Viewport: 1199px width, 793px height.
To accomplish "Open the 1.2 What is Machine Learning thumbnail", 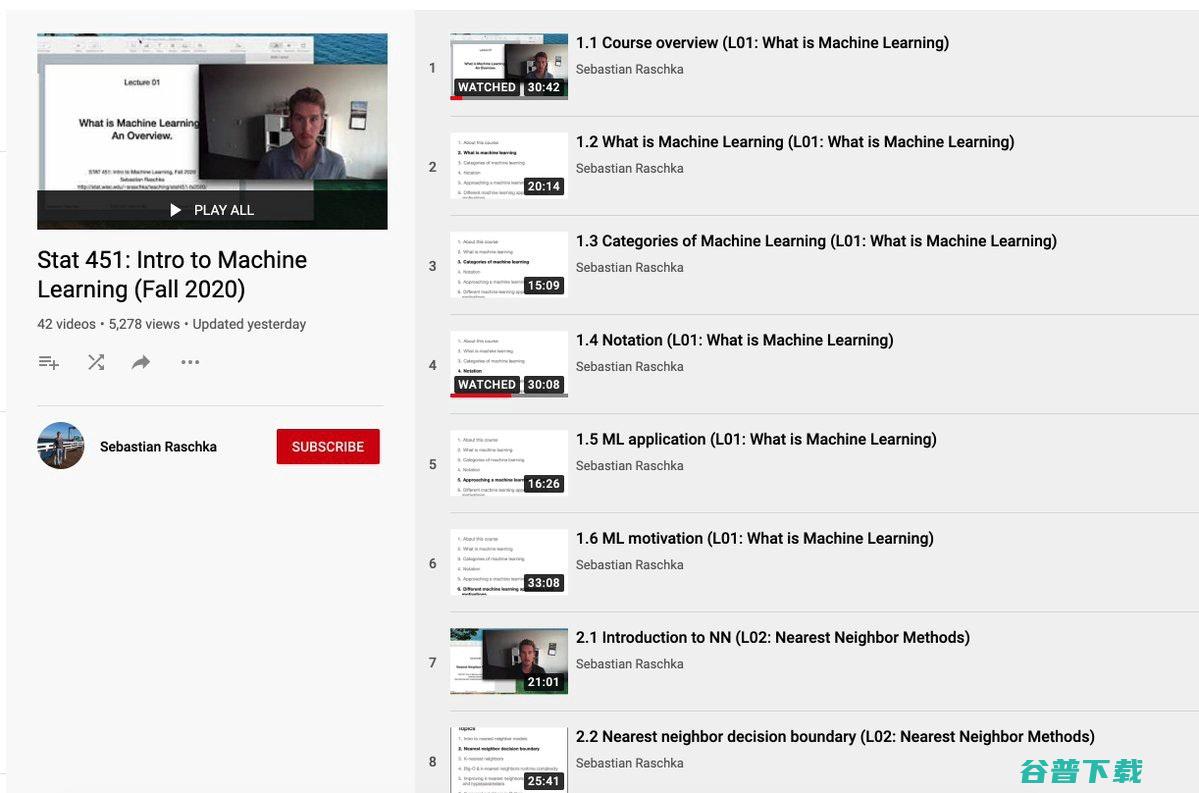I will pos(508,165).
